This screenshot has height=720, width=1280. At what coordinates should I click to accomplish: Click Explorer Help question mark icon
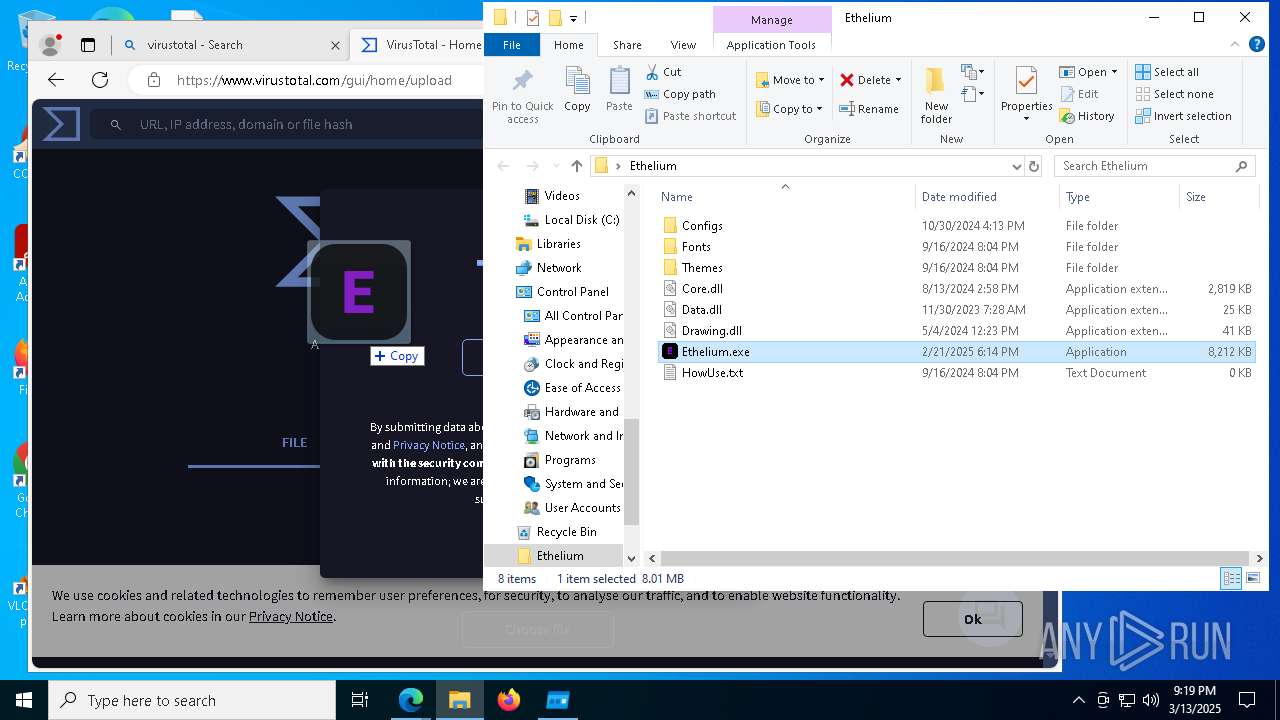point(1256,44)
